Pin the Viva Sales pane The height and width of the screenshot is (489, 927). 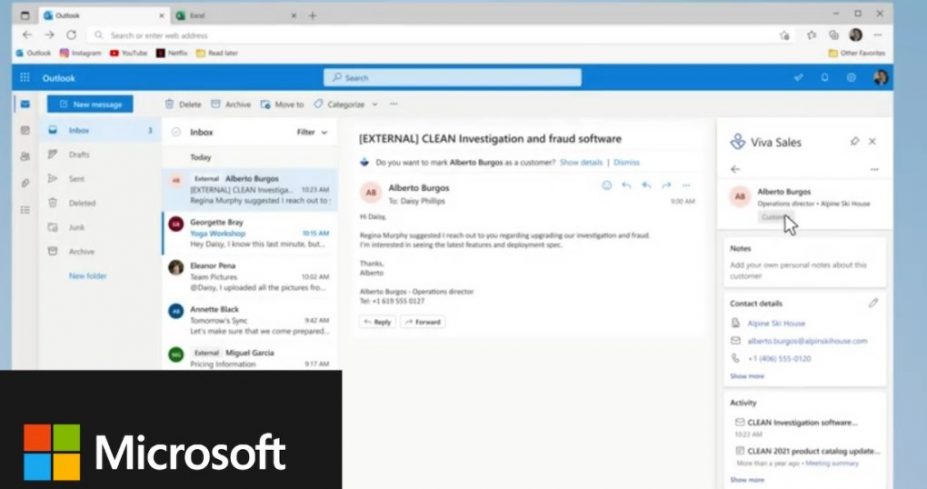[854, 142]
